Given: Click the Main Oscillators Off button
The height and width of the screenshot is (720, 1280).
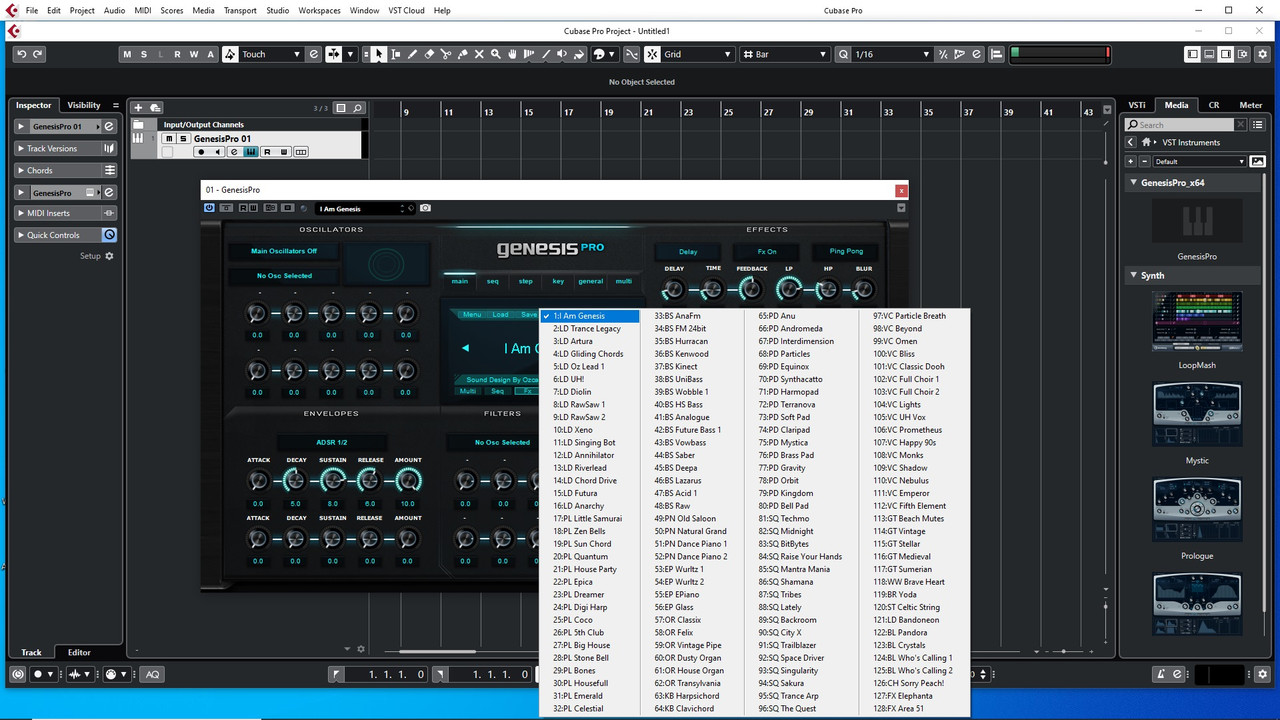Looking at the screenshot, I should 284,251.
